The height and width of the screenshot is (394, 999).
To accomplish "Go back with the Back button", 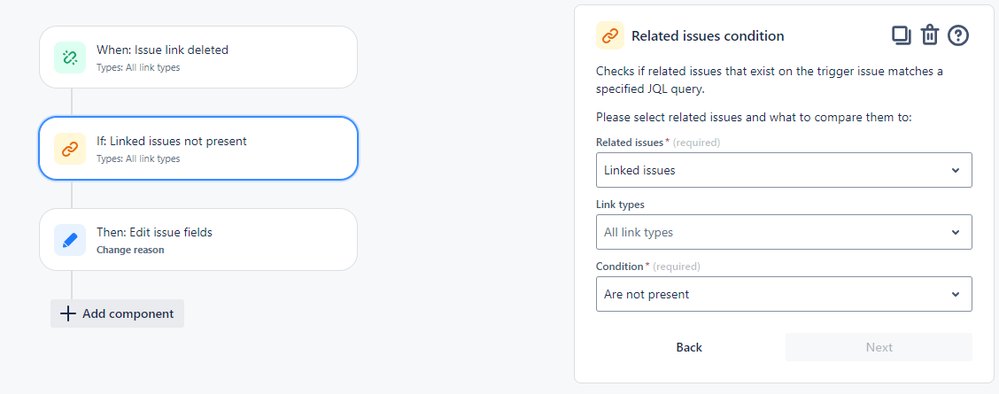I will tap(689, 347).
